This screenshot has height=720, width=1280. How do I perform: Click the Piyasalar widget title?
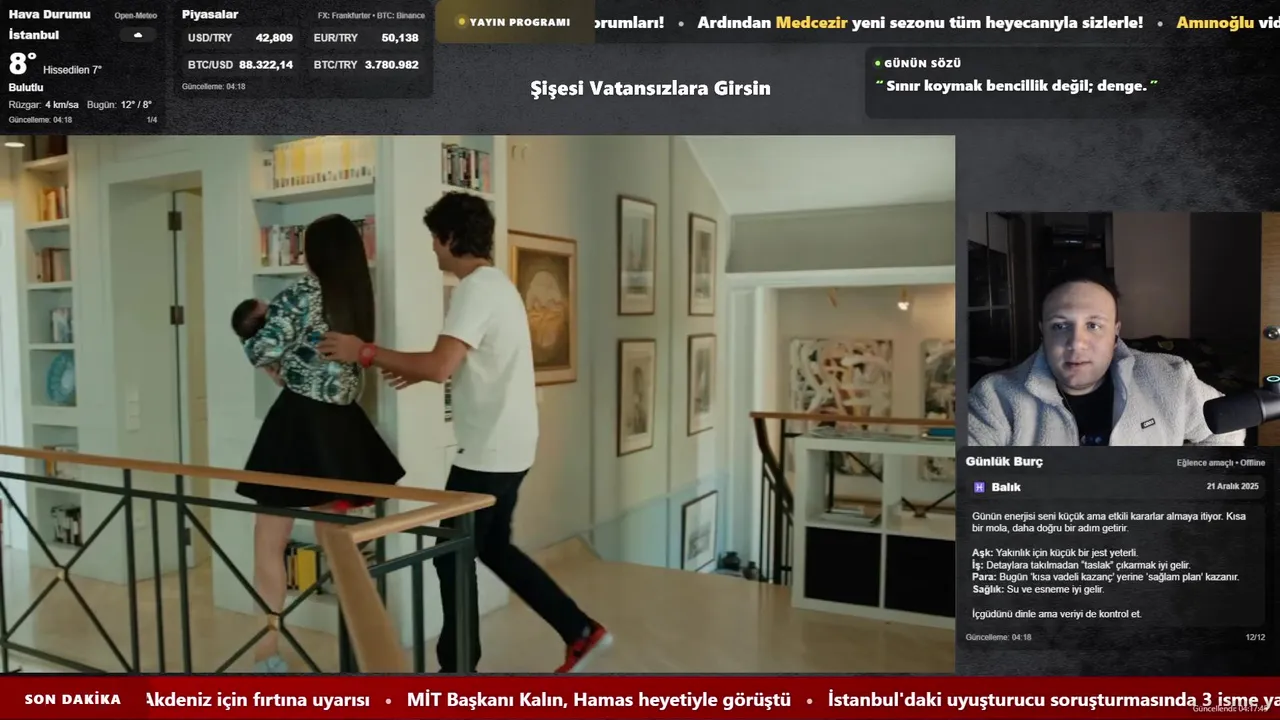point(210,14)
